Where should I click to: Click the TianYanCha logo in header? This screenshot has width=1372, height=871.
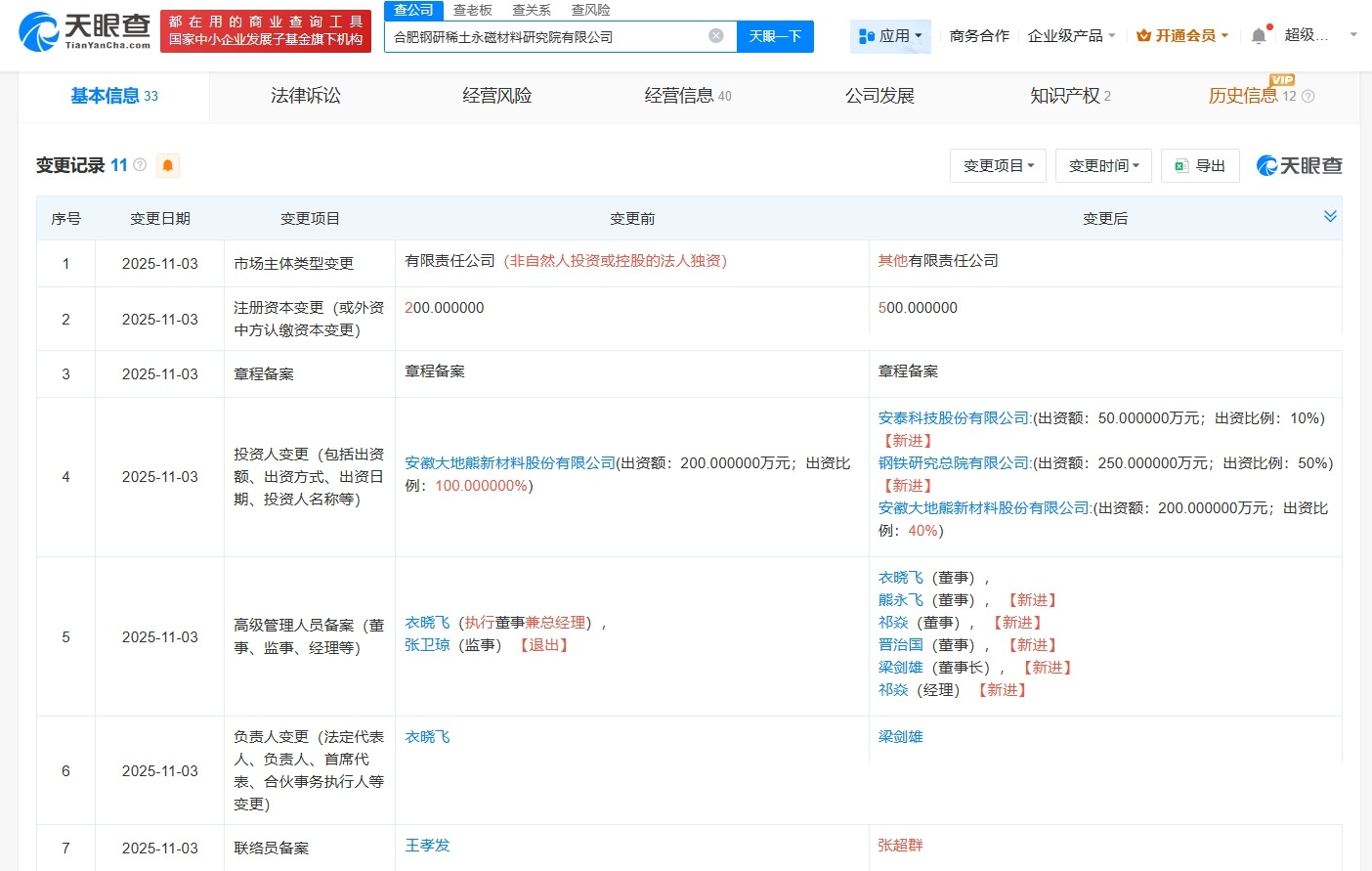[85, 31]
